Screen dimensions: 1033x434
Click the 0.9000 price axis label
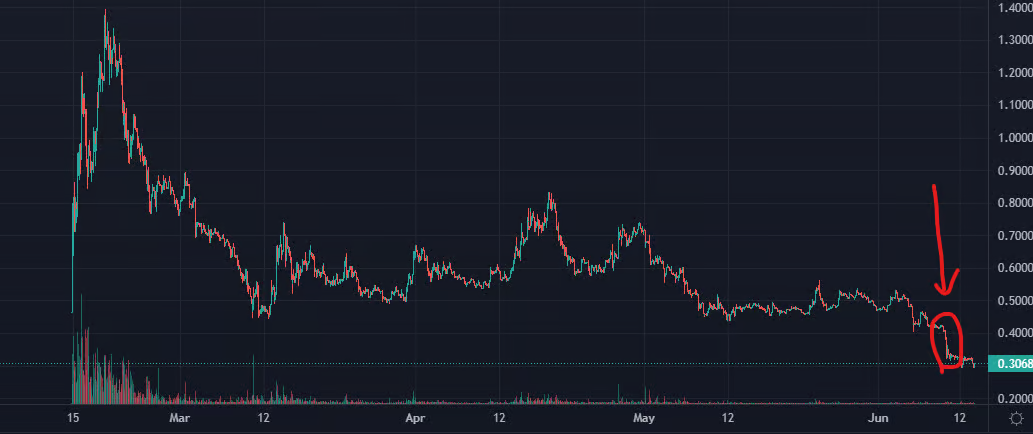(1010, 171)
